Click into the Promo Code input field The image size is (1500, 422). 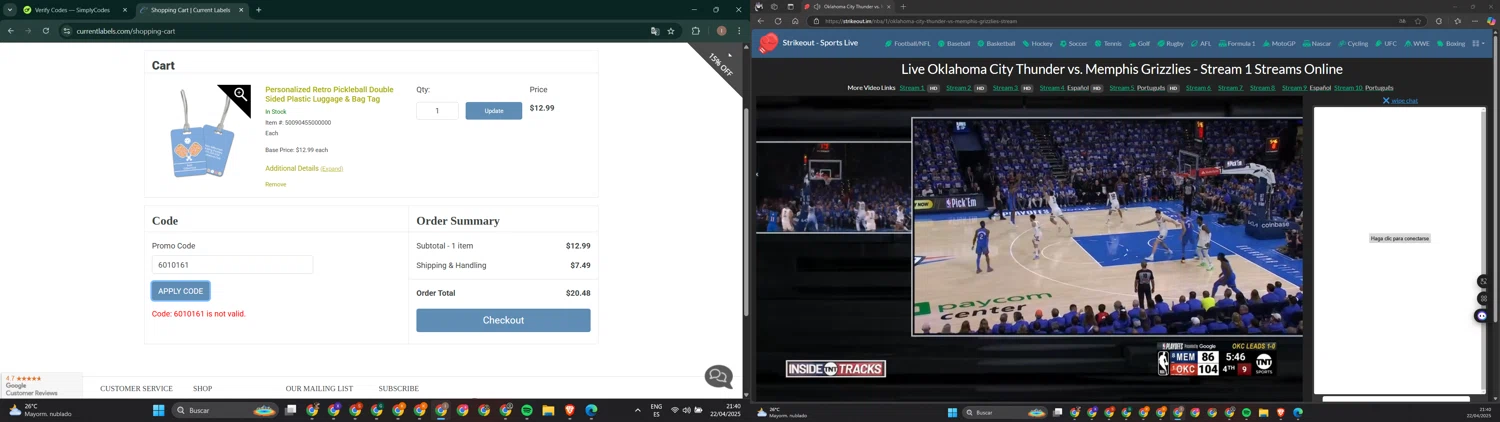(232, 265)
